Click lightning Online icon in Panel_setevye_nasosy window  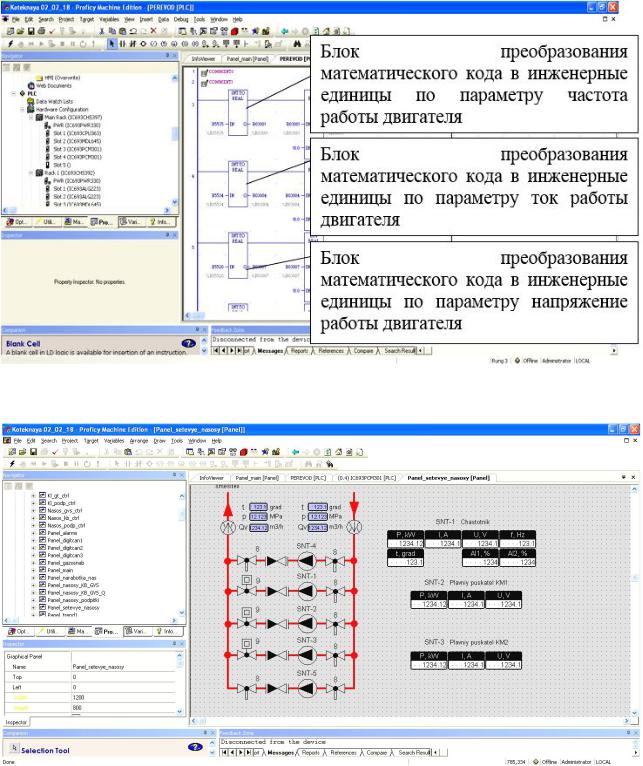pyautogui.click(x=12, y=464)
